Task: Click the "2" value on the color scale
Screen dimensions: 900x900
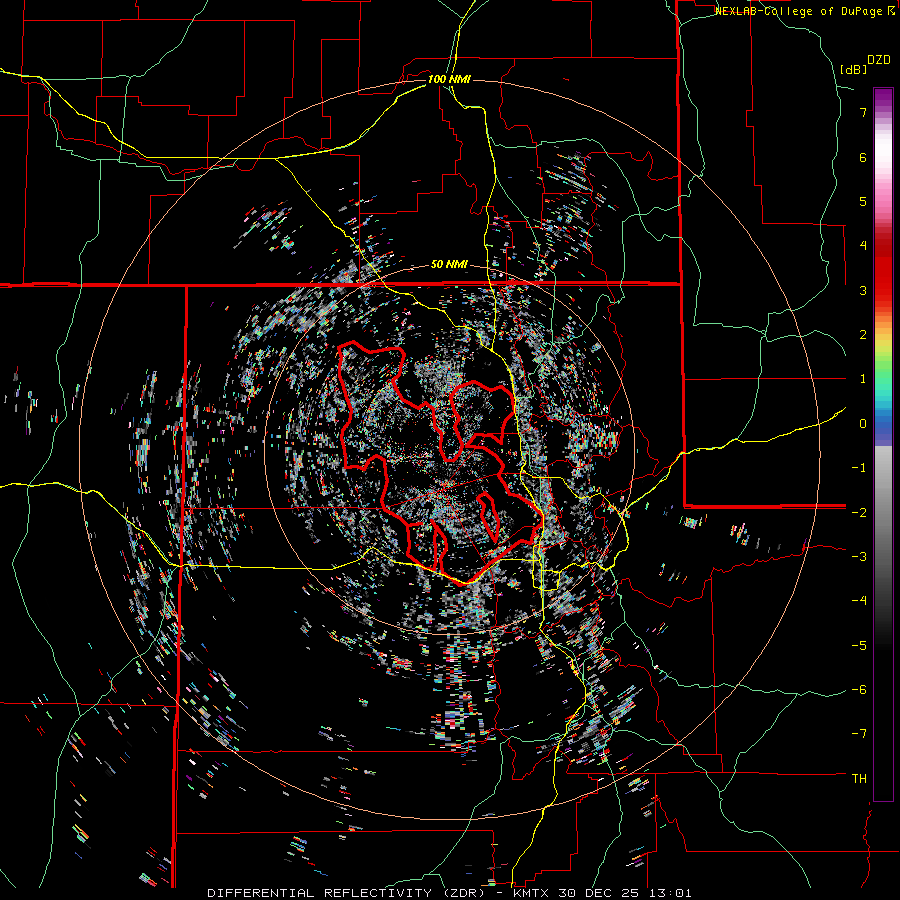Action: point(863,335)
